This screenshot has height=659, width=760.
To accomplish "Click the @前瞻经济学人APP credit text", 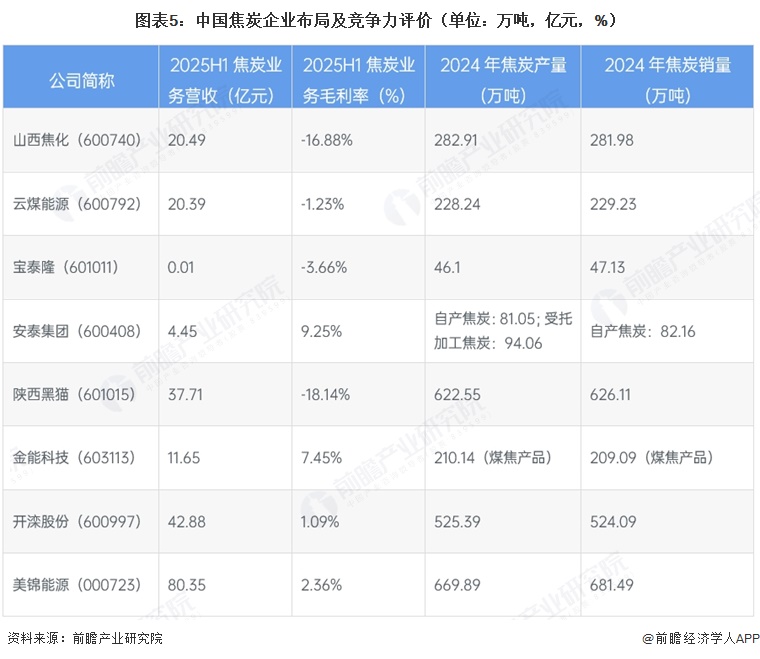I will click(700, 639).
